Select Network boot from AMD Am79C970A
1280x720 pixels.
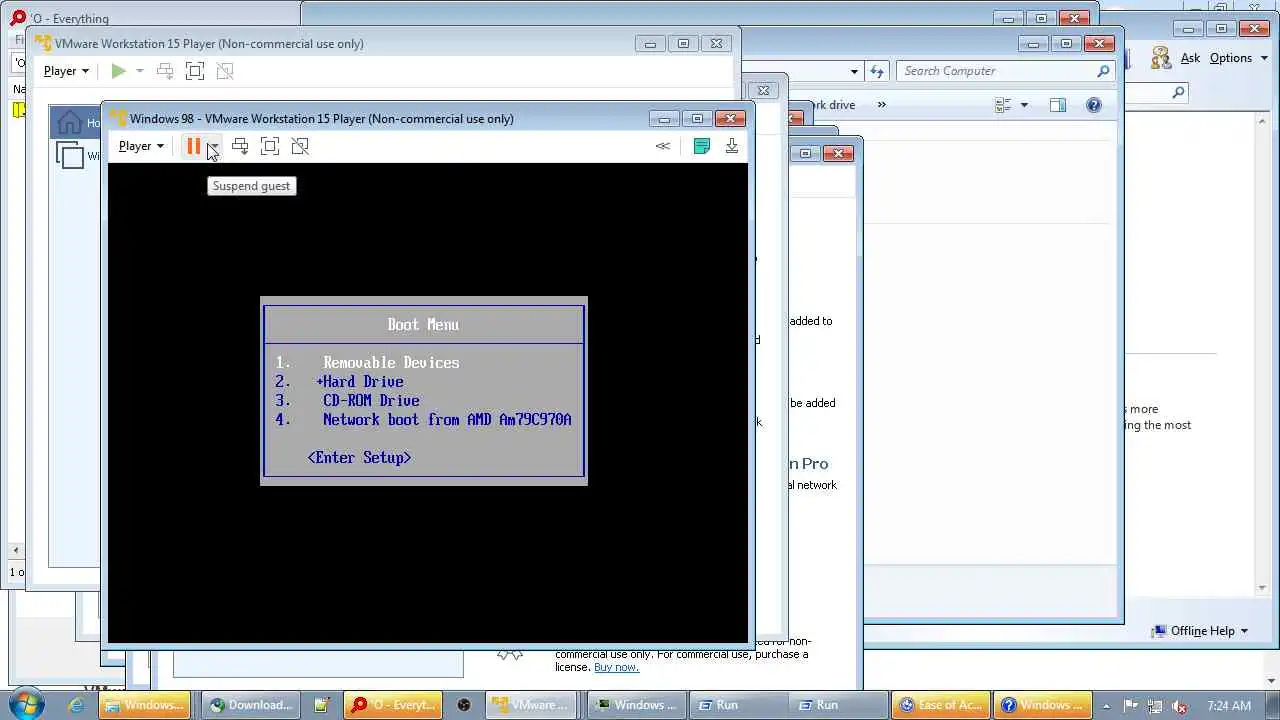(x=447, y=420)
